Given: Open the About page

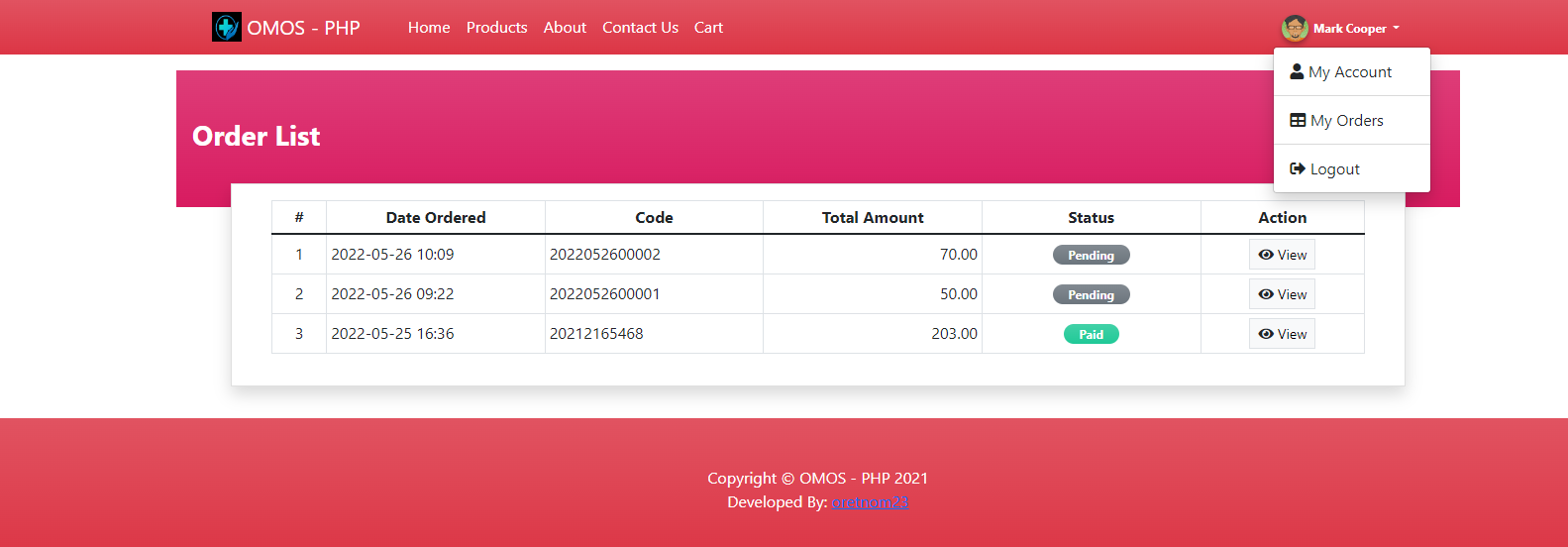Looking at the screenshot, I should point(565,28).
